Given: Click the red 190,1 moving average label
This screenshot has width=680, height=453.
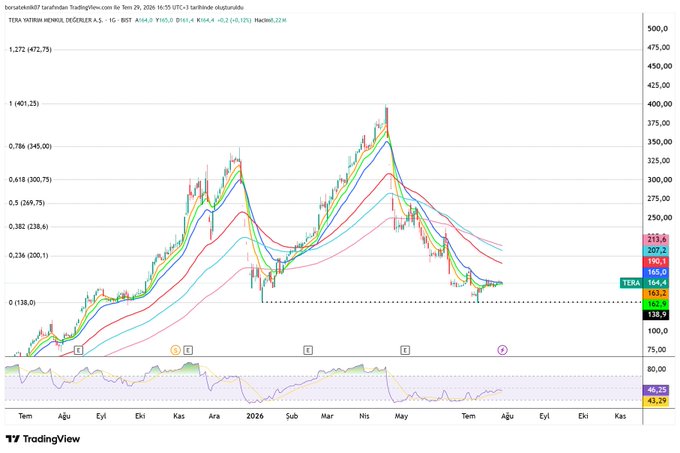Looking at the screenshot, I should [657, 261].
